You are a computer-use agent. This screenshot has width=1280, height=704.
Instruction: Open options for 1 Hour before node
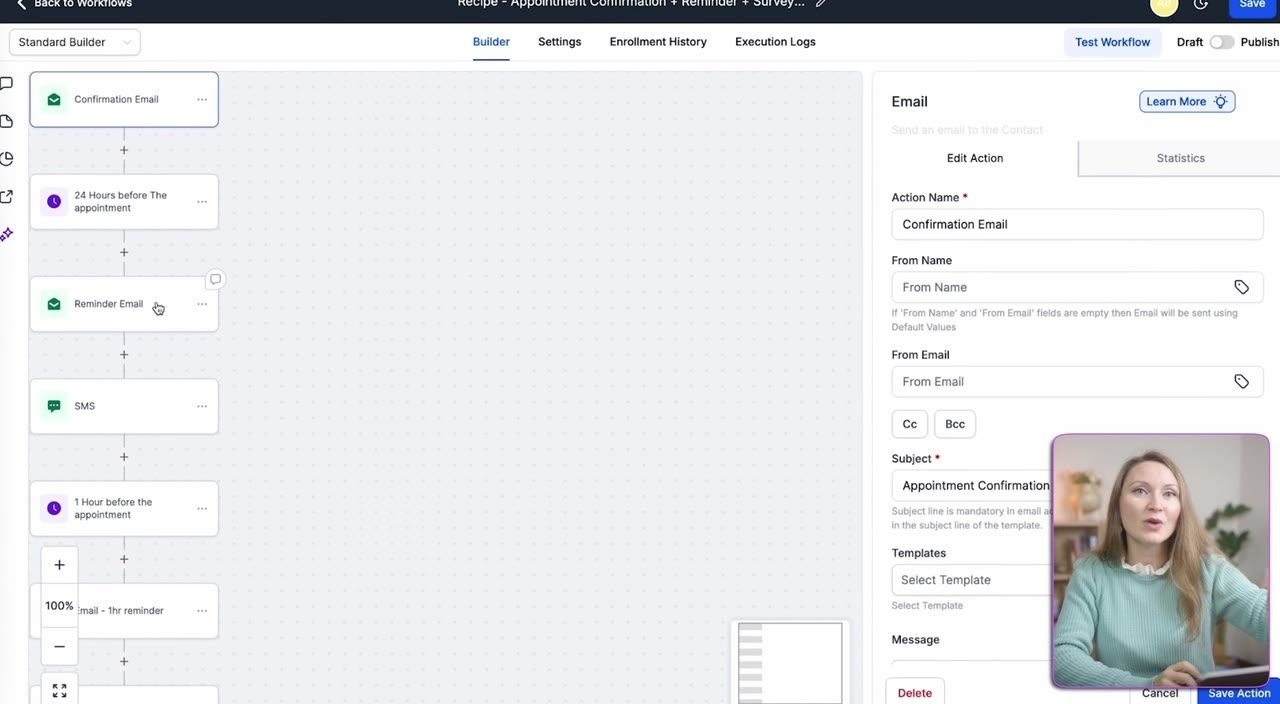point(202,508)
